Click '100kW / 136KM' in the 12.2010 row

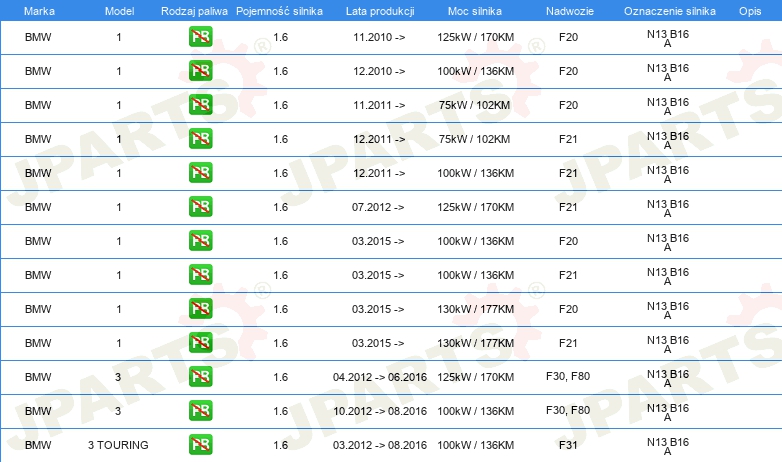(476, 71)
